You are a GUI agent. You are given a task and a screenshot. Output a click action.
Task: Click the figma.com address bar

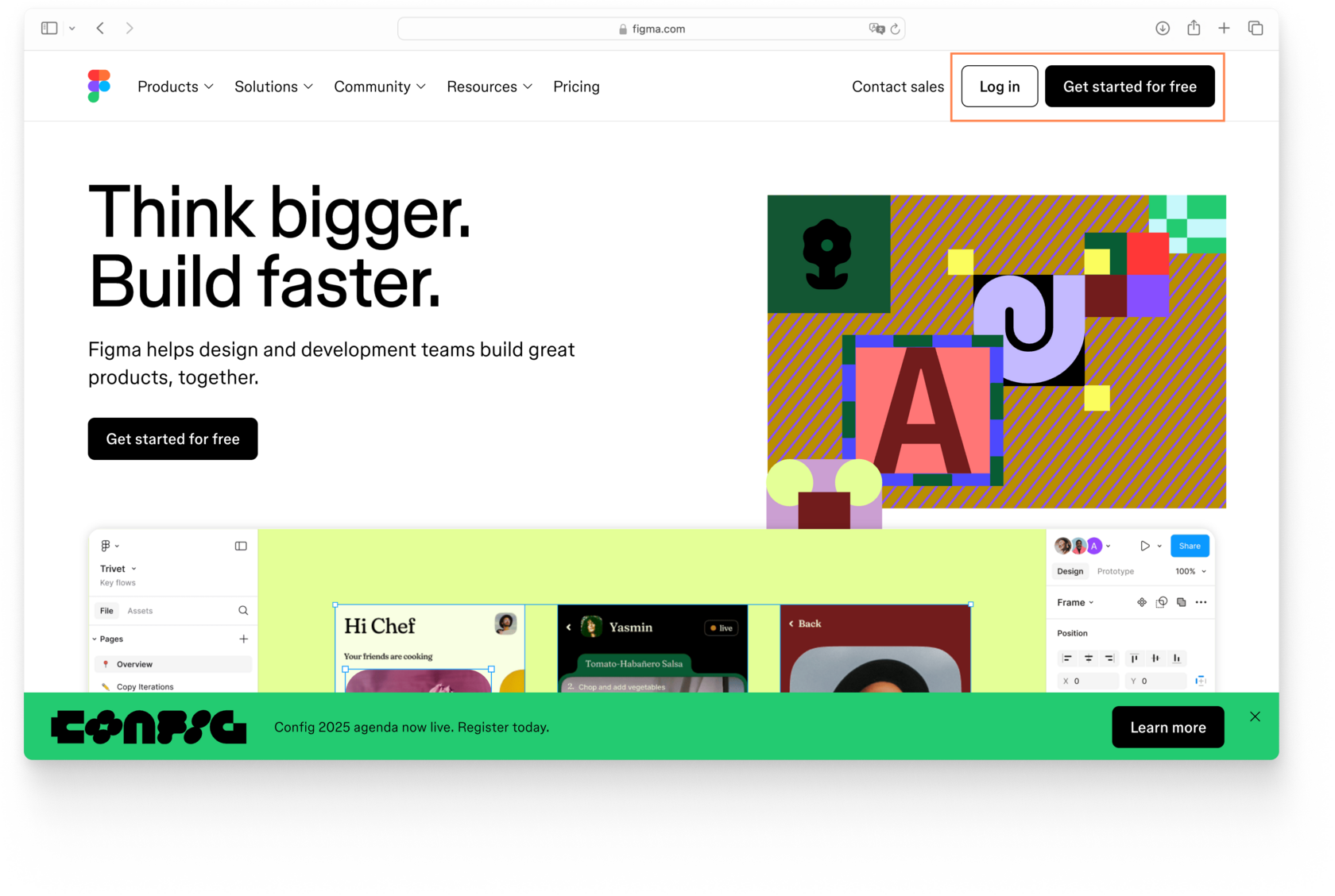(x=651, y=29)
